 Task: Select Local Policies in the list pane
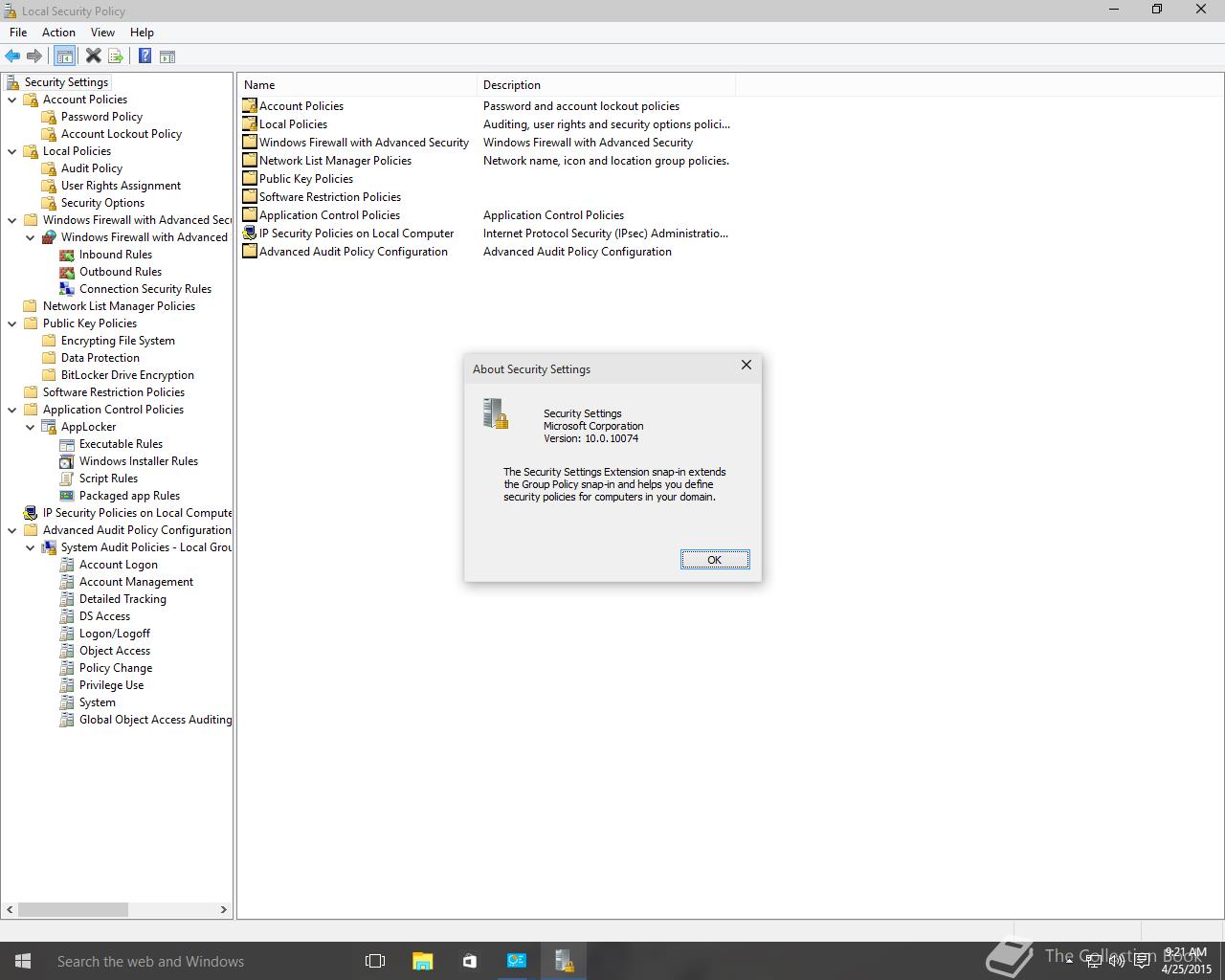[293, 124]
